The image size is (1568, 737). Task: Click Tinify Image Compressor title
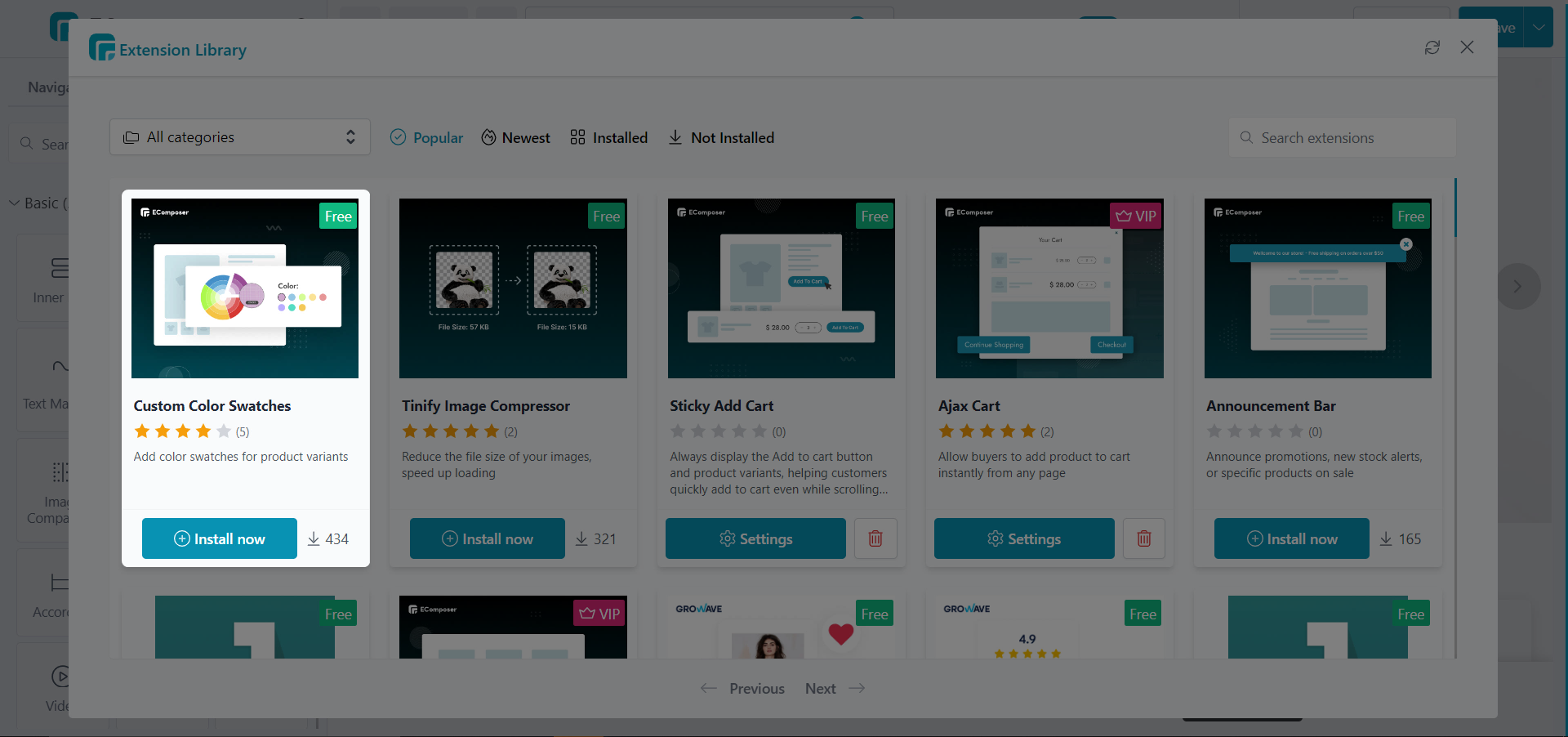point(486,406)
